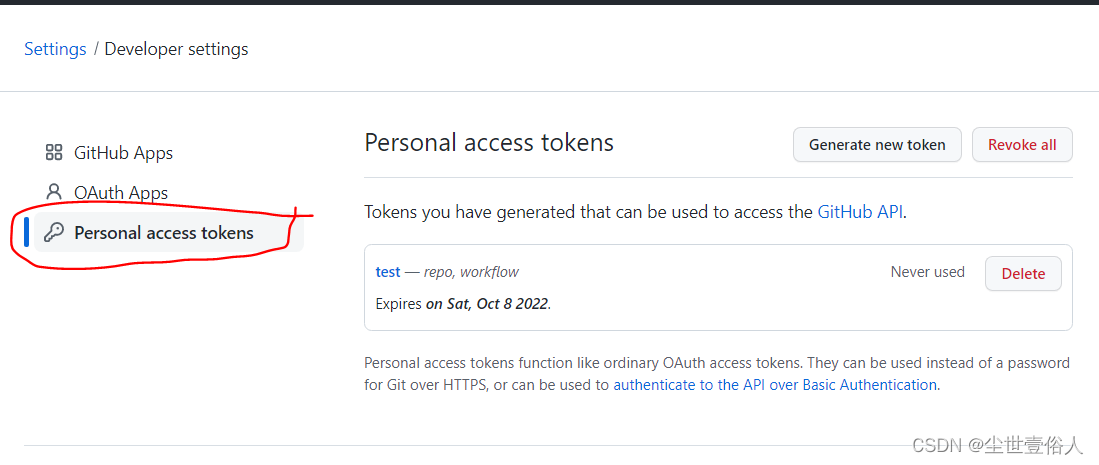1099x465 pixels.
Task: Click the blue active indicator bar in sidebar
Action: pos(27,233)
